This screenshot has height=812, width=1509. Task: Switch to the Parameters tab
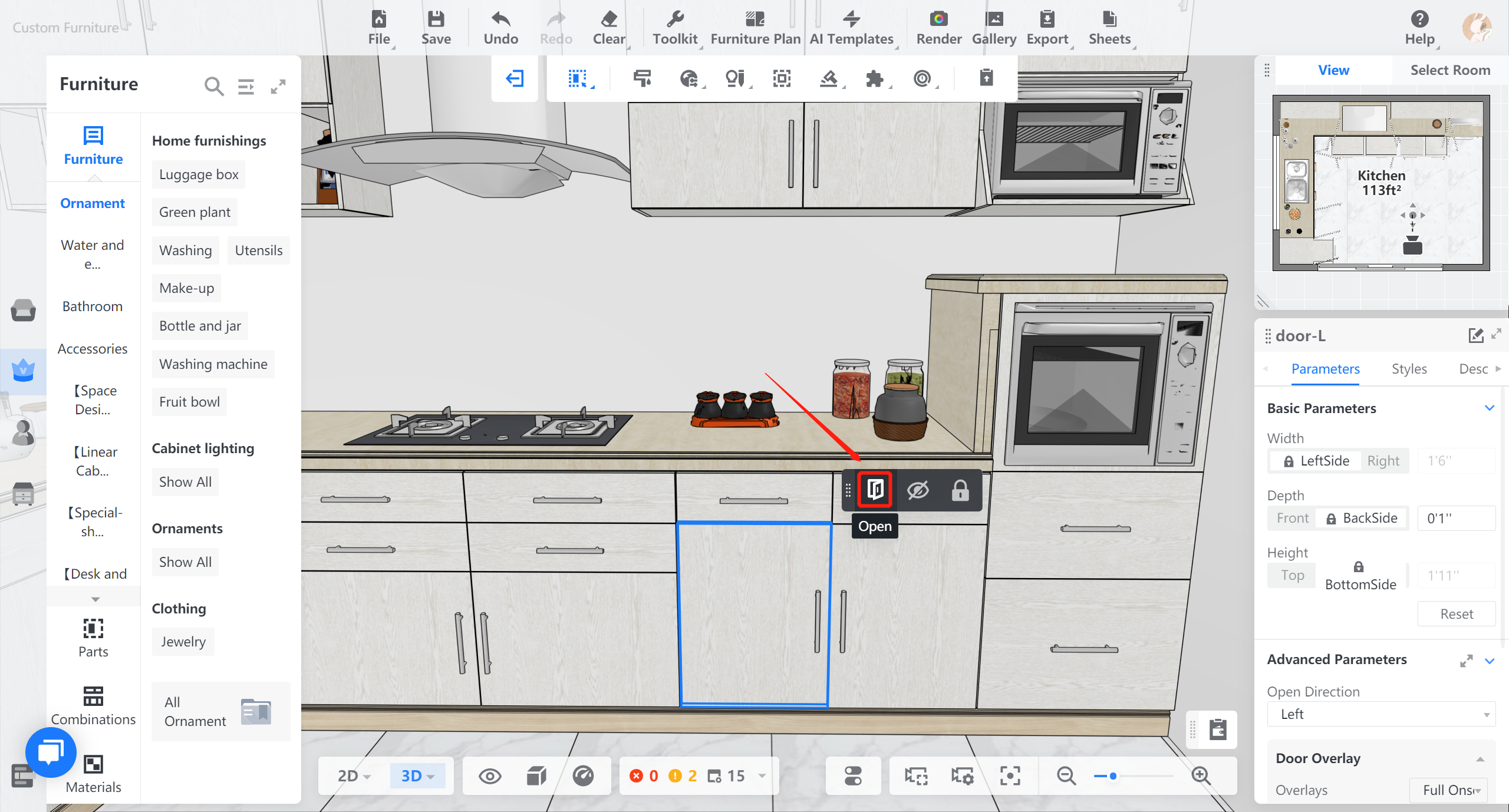coord(1325,369)
